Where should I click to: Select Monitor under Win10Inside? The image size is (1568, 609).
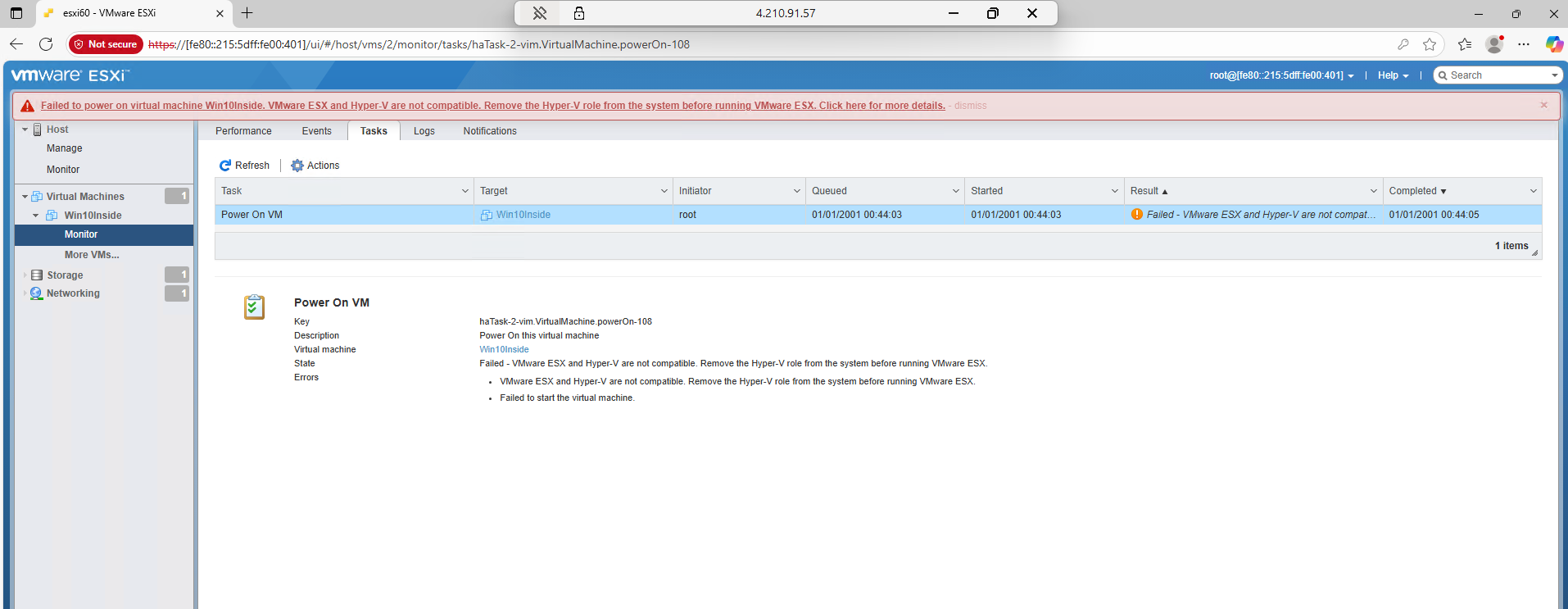coord(104,234)
